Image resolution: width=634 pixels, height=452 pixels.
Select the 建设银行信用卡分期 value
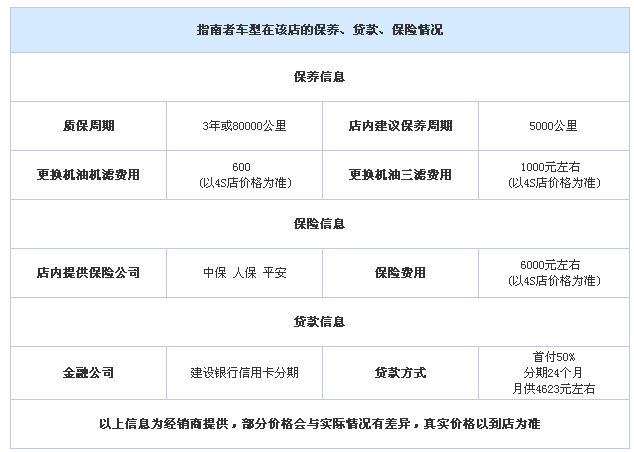(x=244, y=372)
